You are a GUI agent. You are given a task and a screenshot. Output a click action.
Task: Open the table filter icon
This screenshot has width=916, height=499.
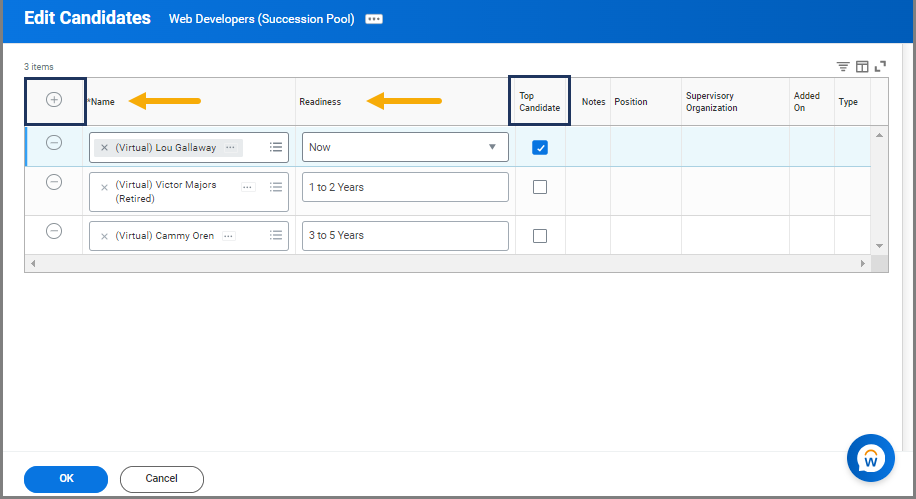coord(843,66)
